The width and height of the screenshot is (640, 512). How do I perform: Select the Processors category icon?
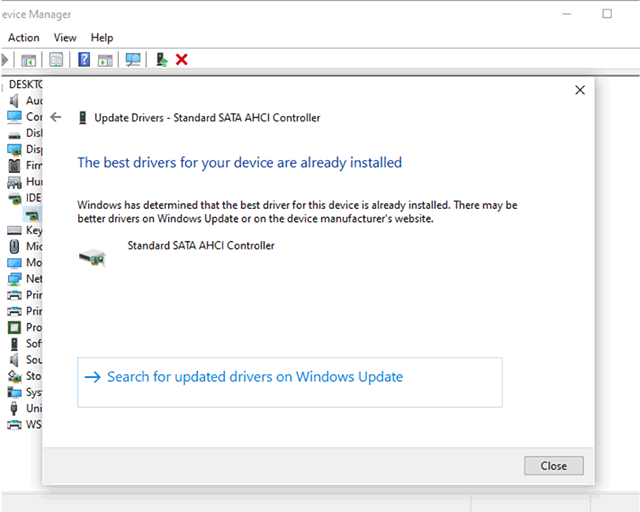(x=14, y=327)
